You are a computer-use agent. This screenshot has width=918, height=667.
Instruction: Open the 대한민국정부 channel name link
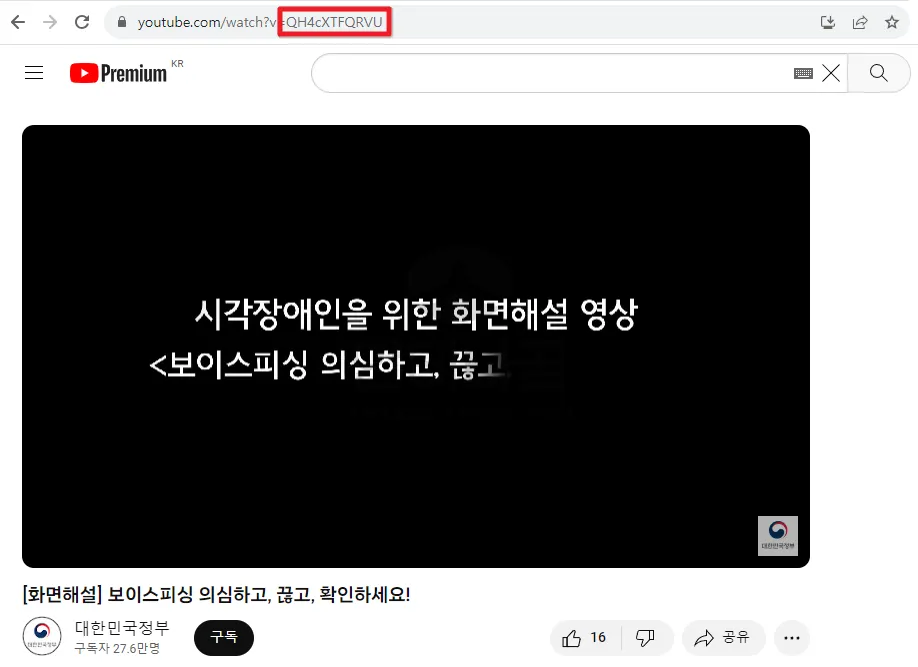click(x=122, y=628)
